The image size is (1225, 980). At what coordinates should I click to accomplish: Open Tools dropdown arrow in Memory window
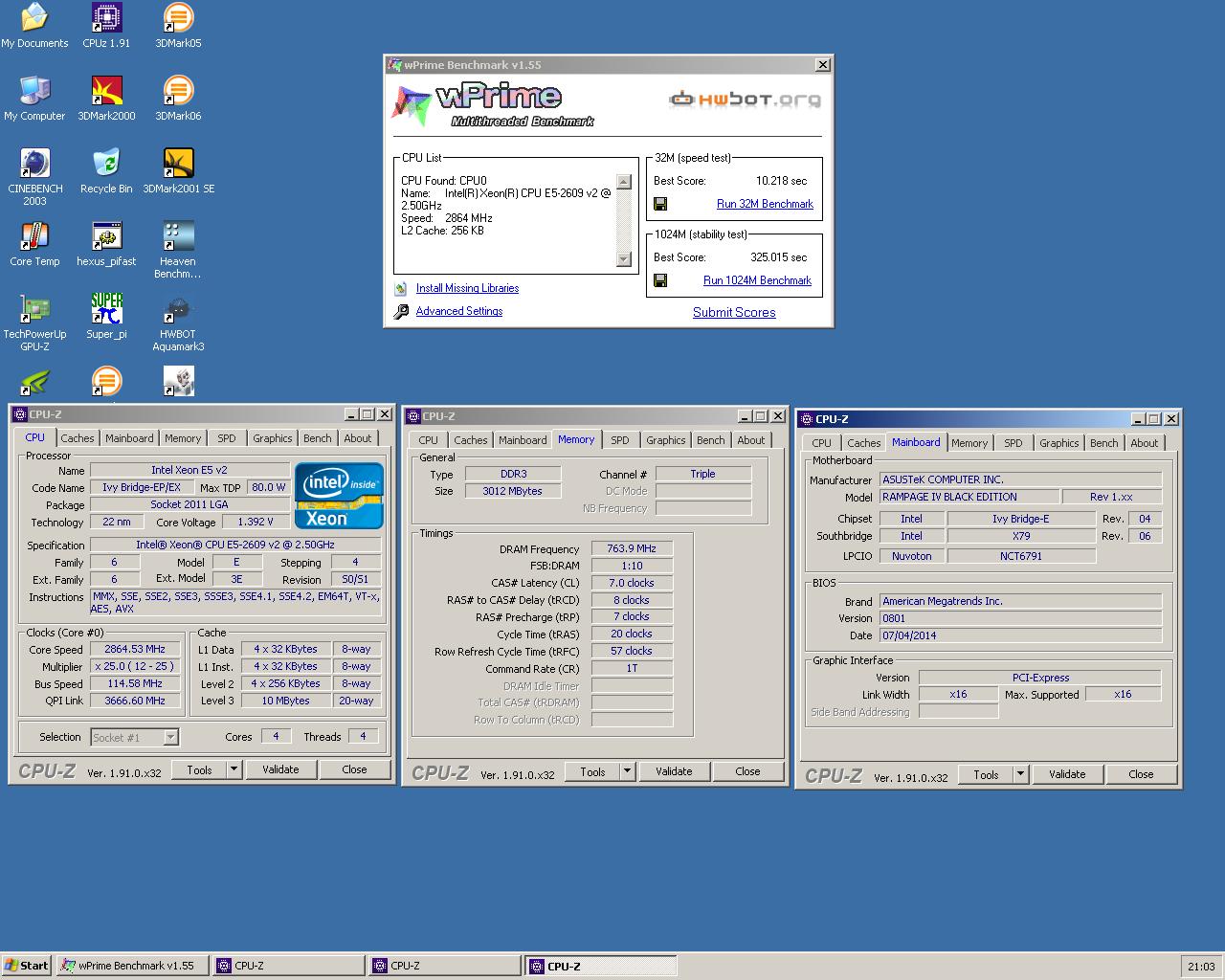point(627,771)
